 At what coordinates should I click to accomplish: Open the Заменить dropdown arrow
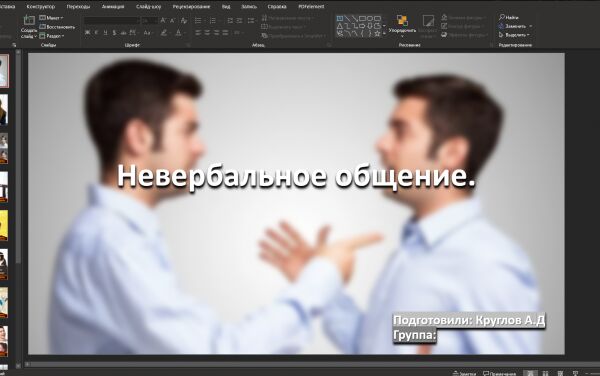point(530,26)
